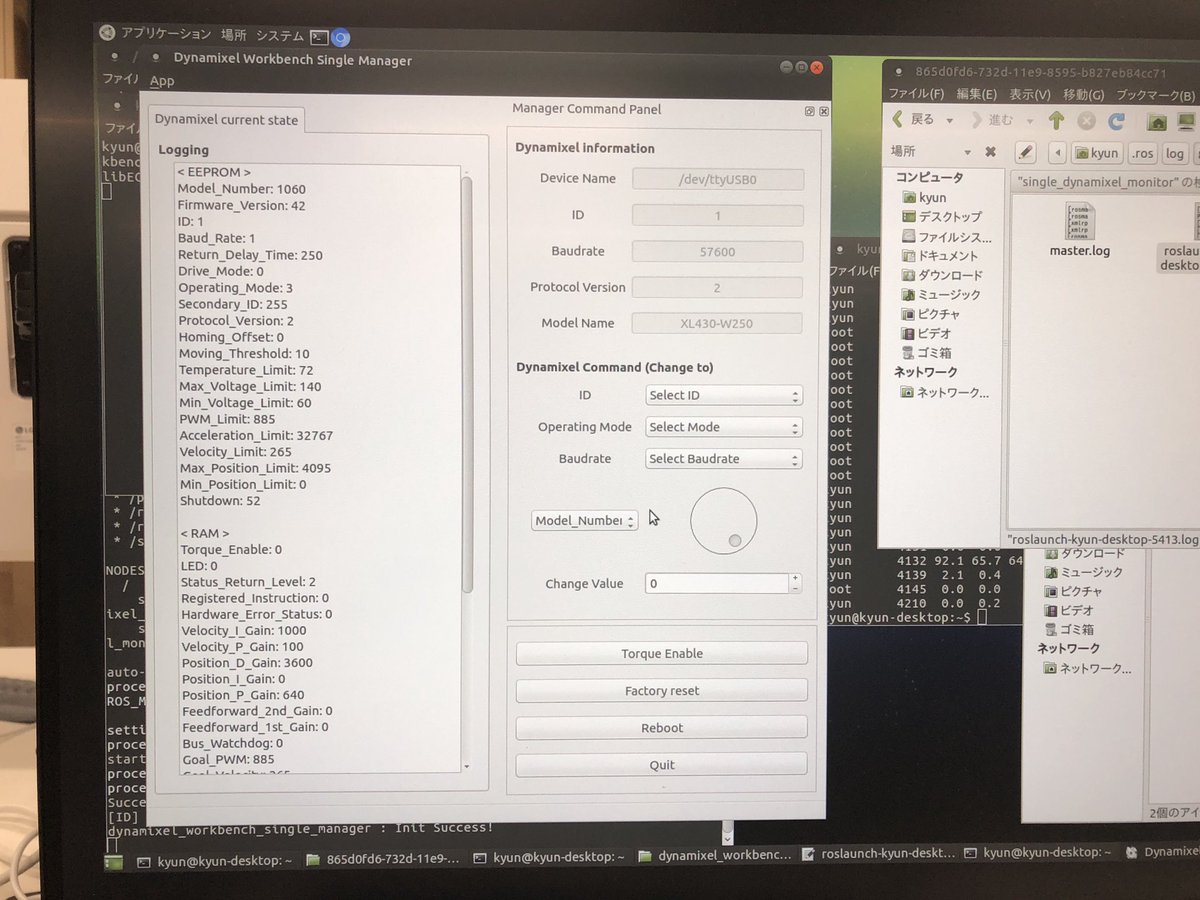Image resolution: width=1200 pixels, height=900 pixels.
Task: Open the terminal launcher in top panel
Action: pos(319,36)
